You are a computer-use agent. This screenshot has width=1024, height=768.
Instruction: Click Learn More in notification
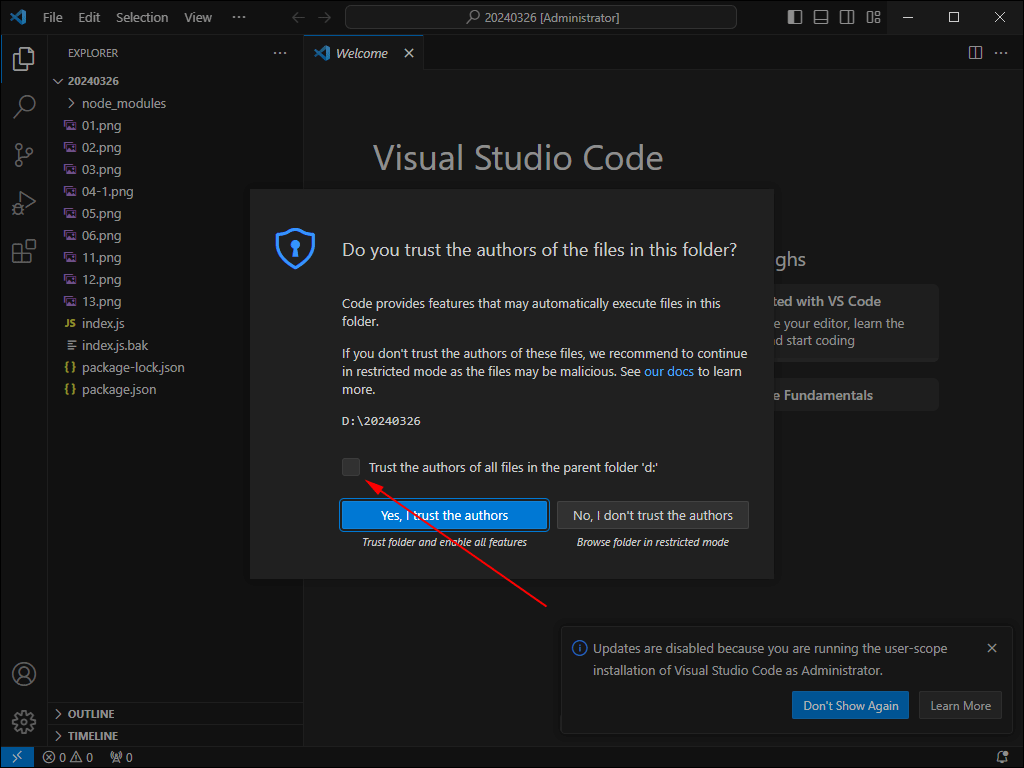click(960, 705)
